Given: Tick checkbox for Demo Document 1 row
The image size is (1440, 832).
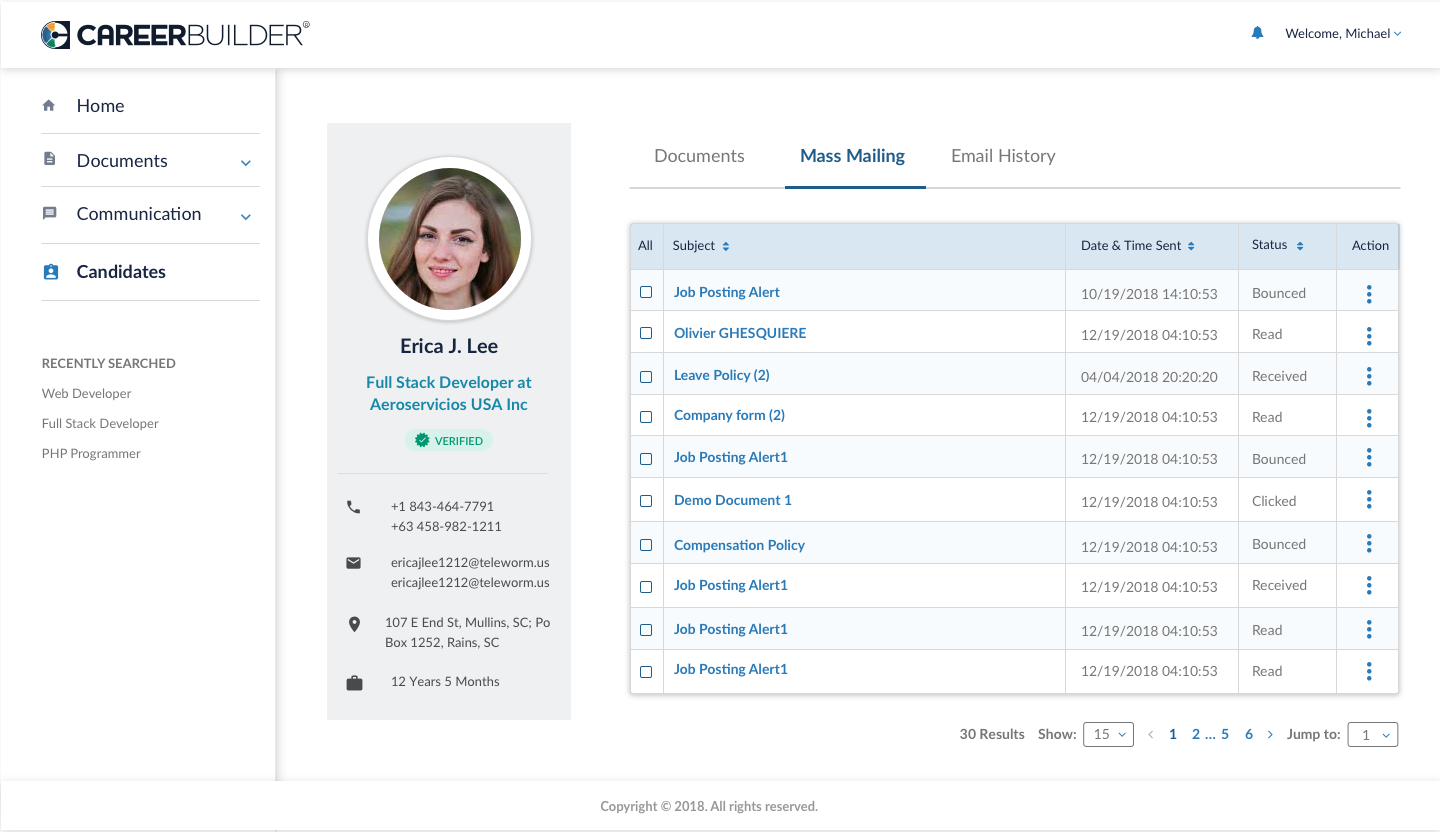Looking at the screenshot, I should click(646, 501).
